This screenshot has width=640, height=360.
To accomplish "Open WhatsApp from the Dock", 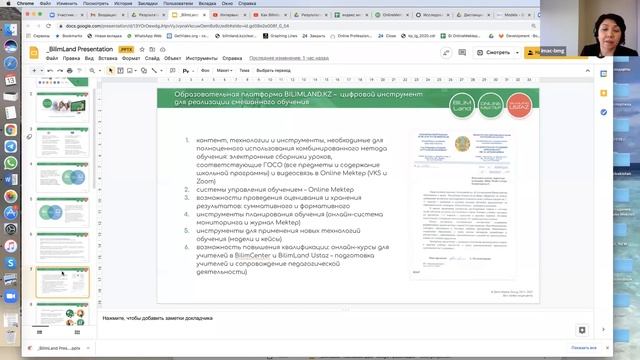I will tap(11, 163).
